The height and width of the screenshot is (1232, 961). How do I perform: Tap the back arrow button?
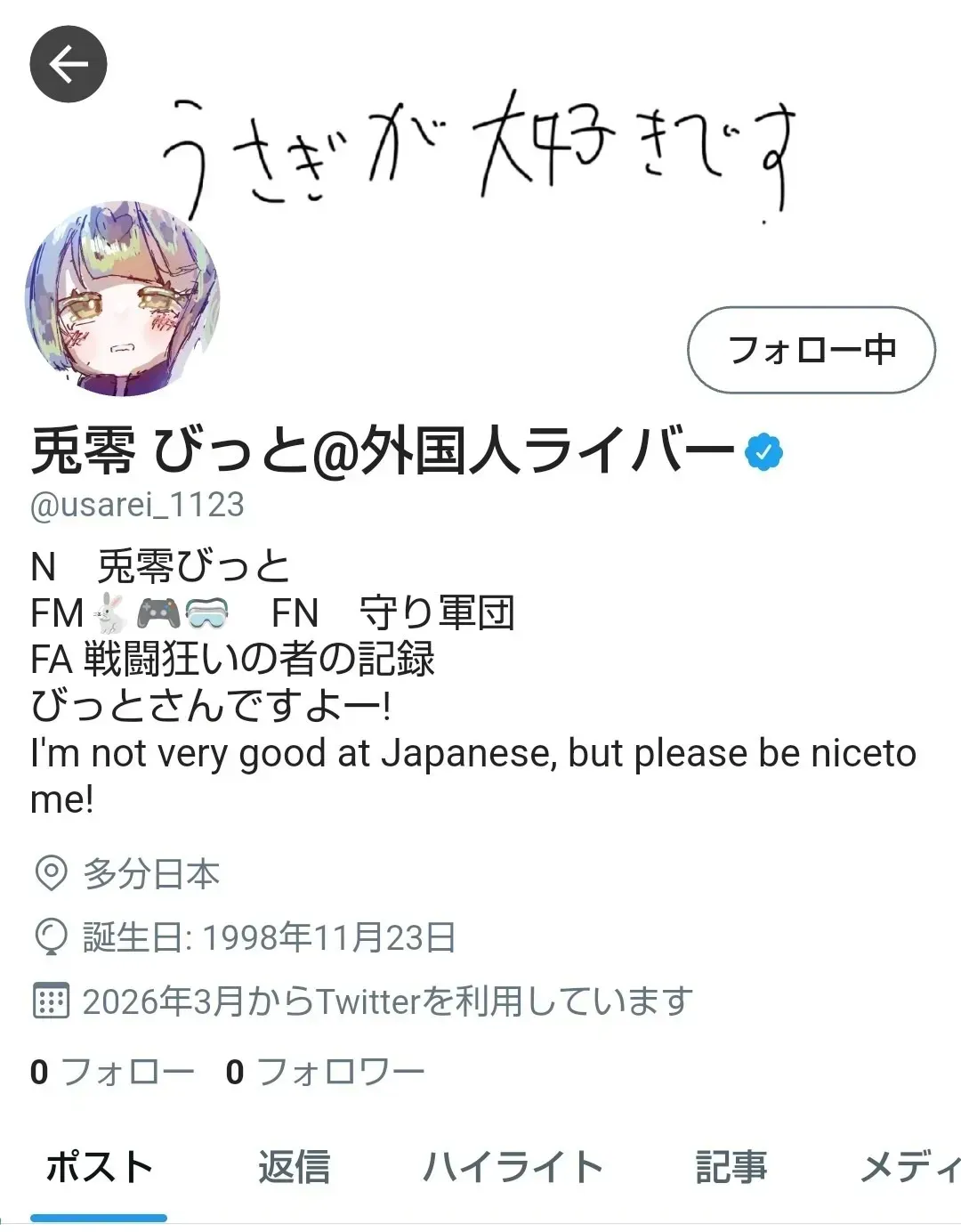69,64
